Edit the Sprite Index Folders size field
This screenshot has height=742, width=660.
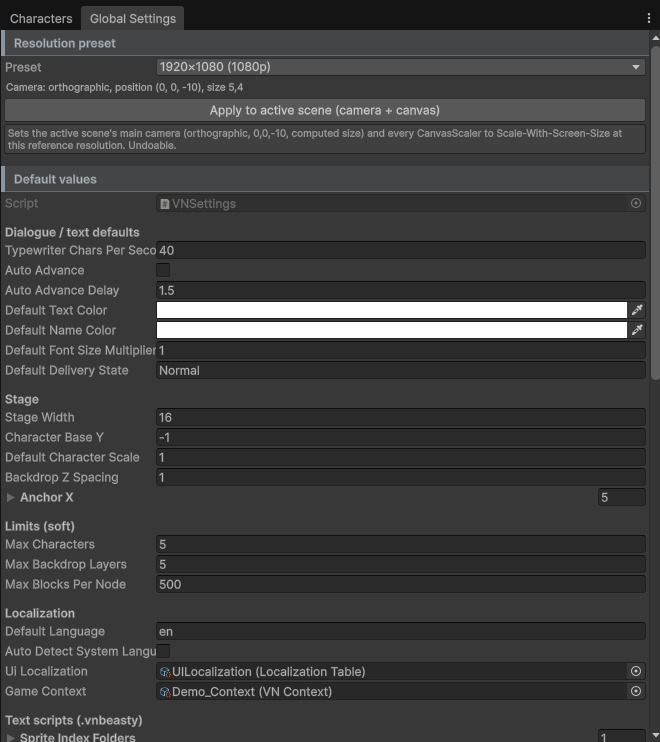[x=622, y=737]
